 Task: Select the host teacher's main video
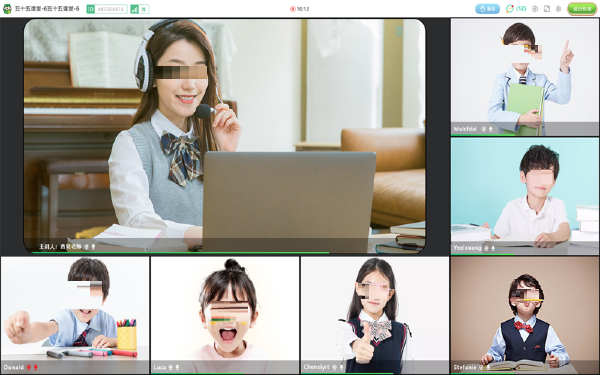[225, 136]
